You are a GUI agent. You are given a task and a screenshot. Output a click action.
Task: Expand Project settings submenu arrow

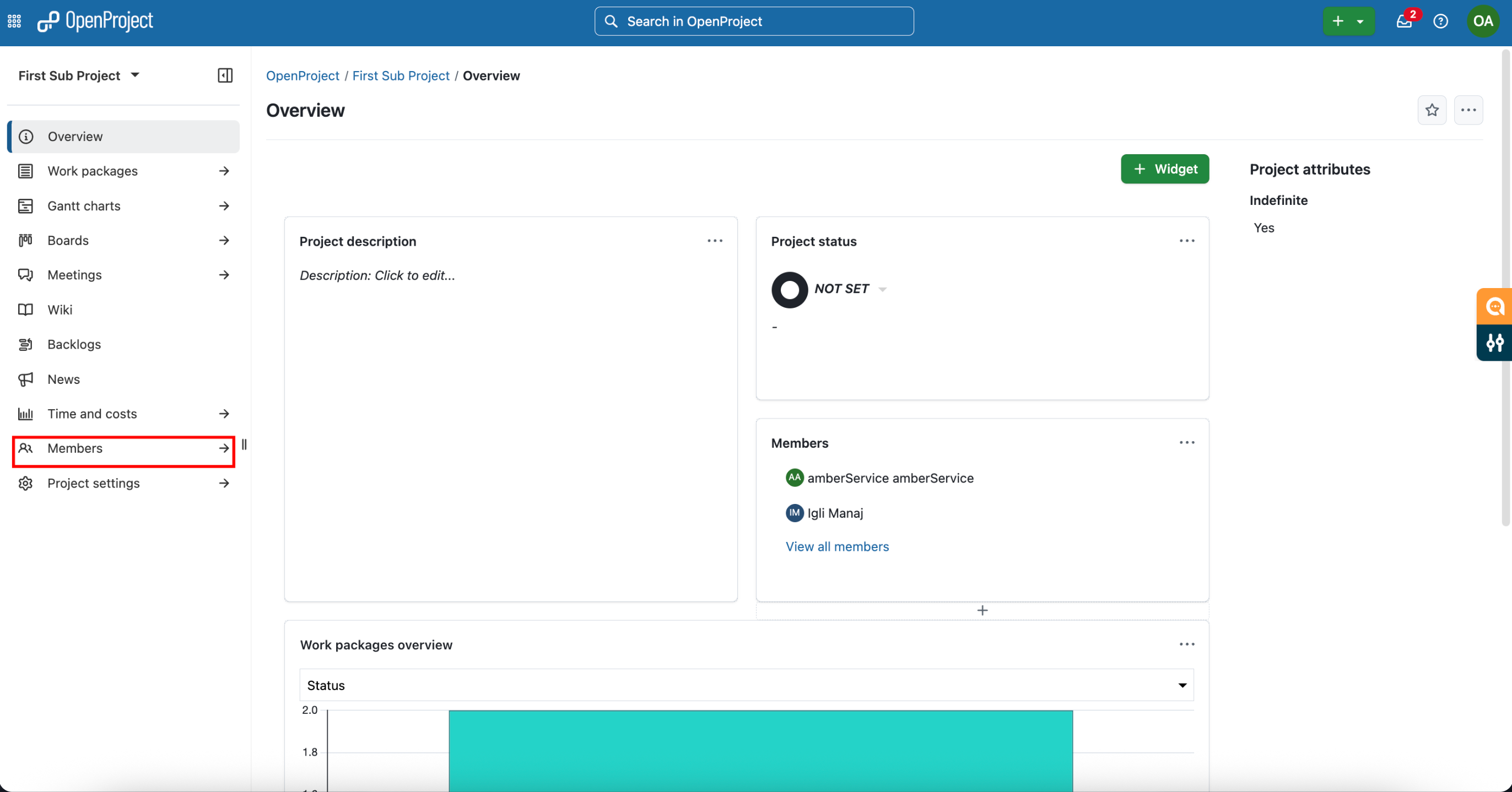[x=224, y=483]
